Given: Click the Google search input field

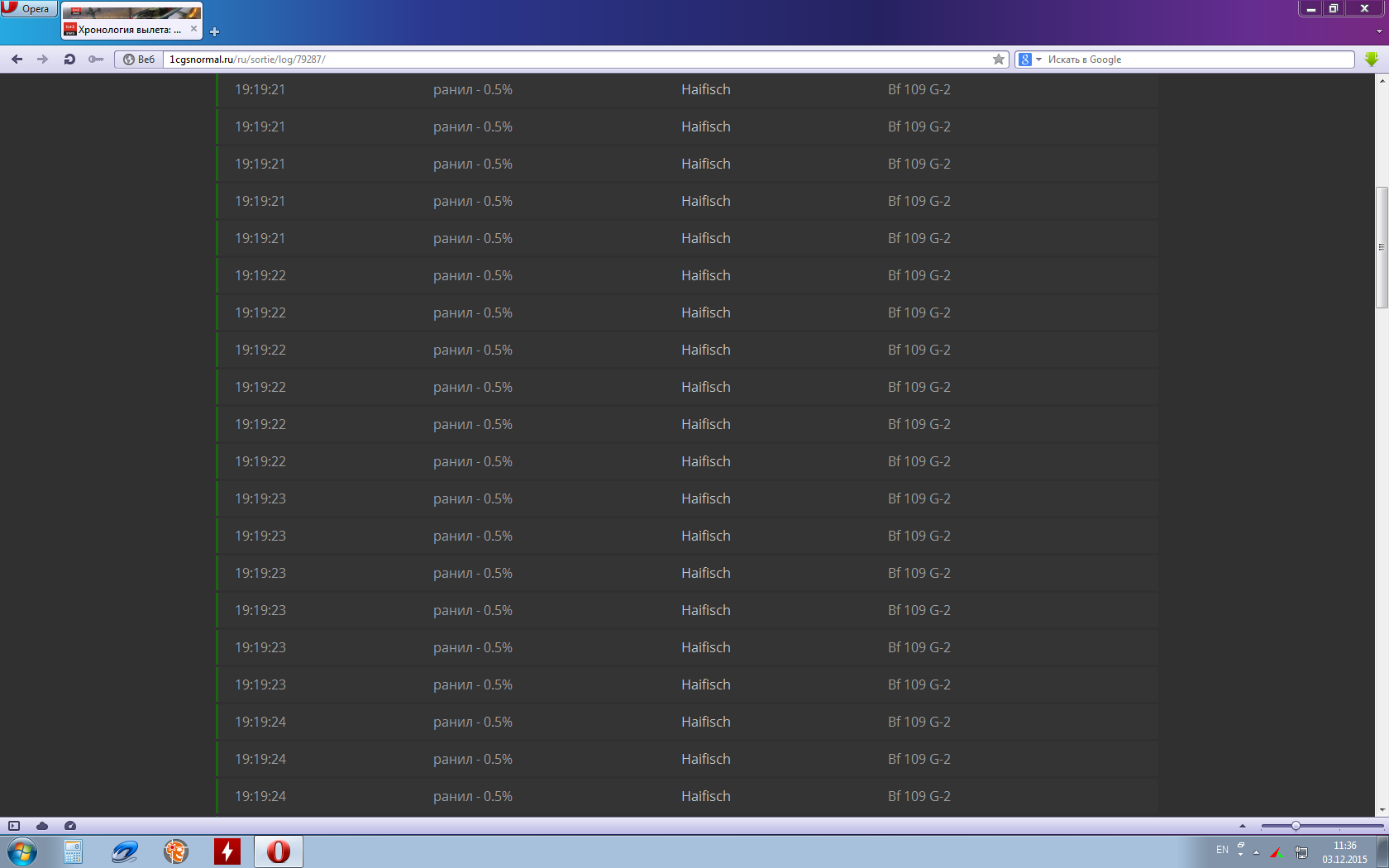Looking at the screenshot, I should (x=1199, y=60).
